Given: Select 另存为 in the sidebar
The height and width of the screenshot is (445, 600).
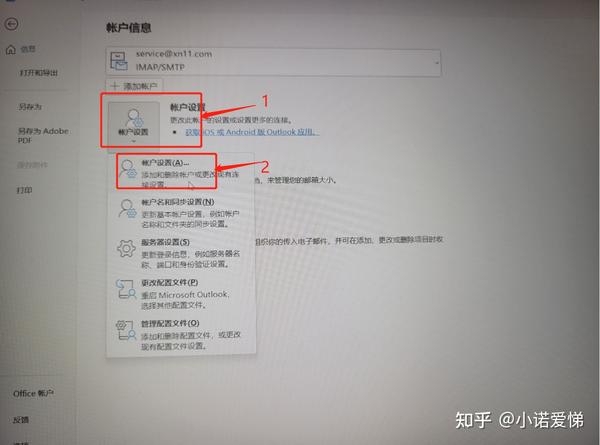Looking at the screenshot, I should tap(29, 107).
